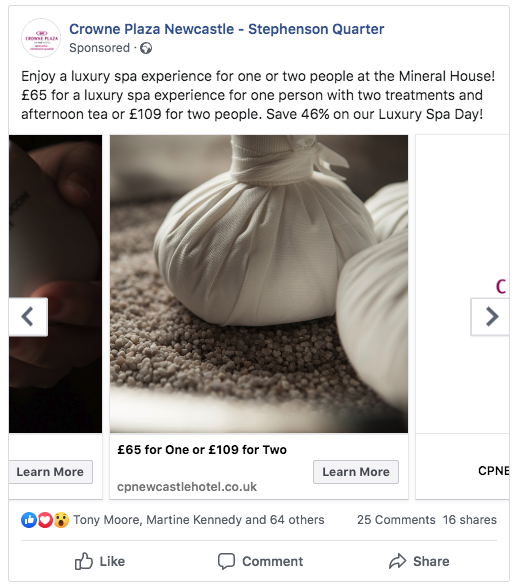Click the thumbs-up icon beside Like
The image size is (515, 587).
(x=83, y=561)
